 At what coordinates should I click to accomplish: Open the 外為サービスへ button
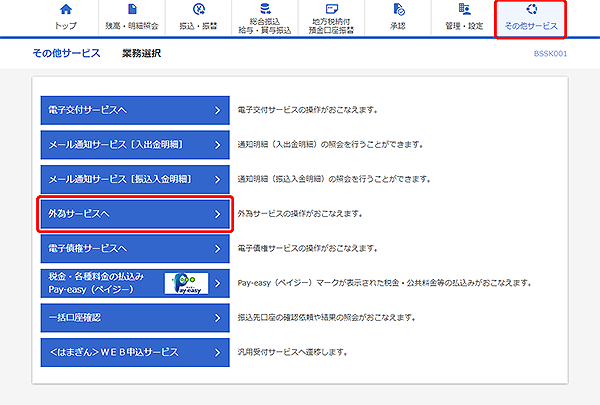(x=135, y=214)
